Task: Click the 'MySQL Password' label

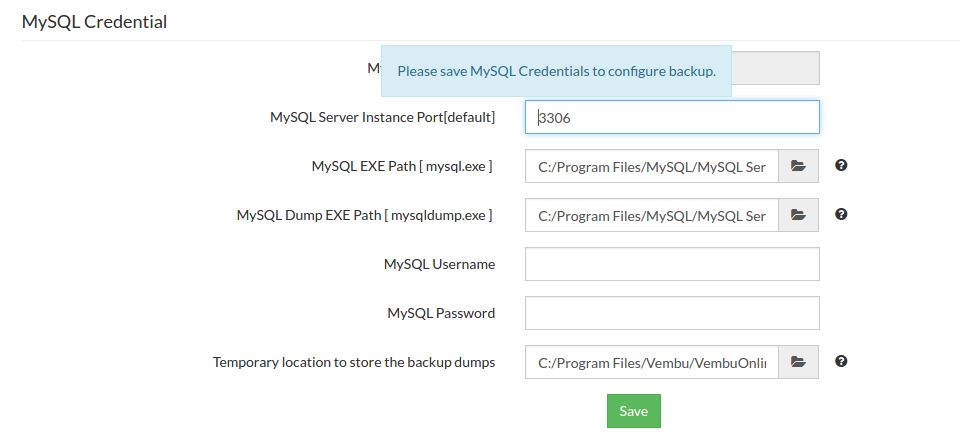Action: (441, 313)
